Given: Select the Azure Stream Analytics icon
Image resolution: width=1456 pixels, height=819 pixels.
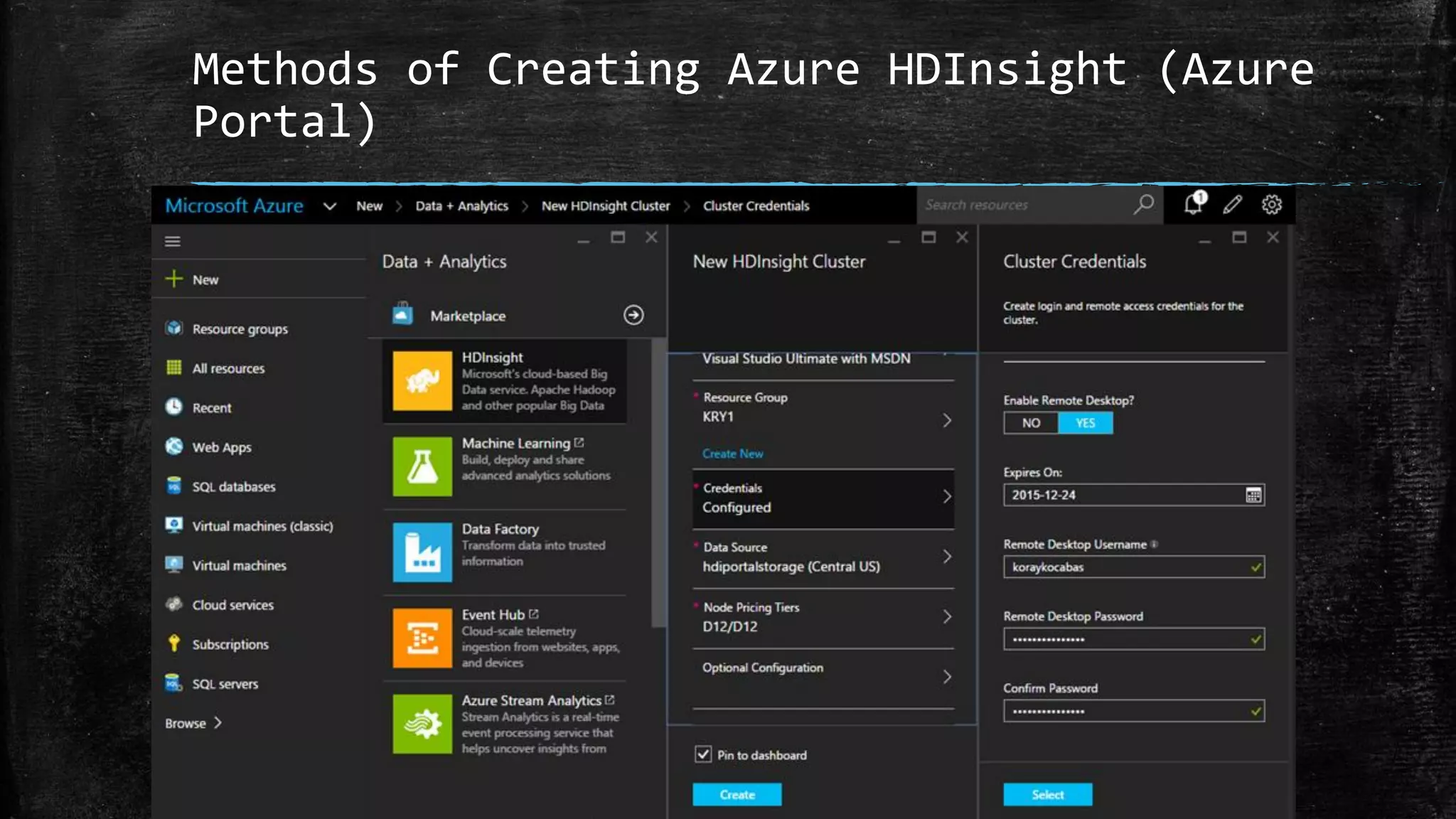Looking at the screenshot, I should (x=422, y=724).
